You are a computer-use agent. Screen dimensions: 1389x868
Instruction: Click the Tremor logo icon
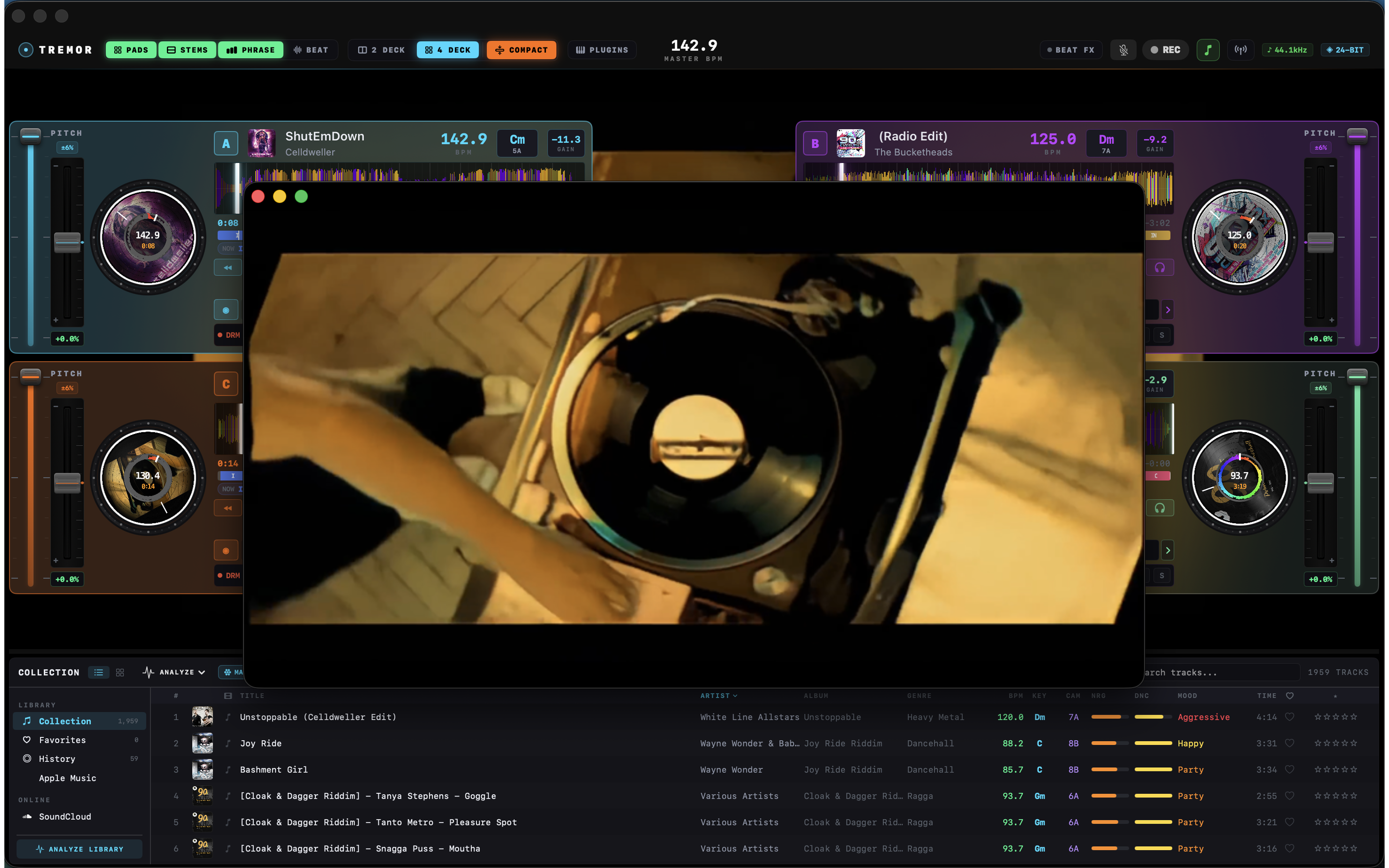click(x=26, y=50)
